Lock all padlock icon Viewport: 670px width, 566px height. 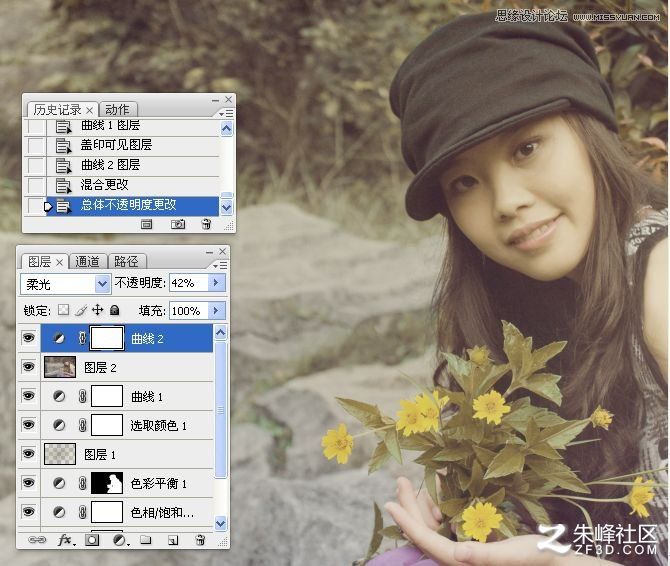[114, 310]
